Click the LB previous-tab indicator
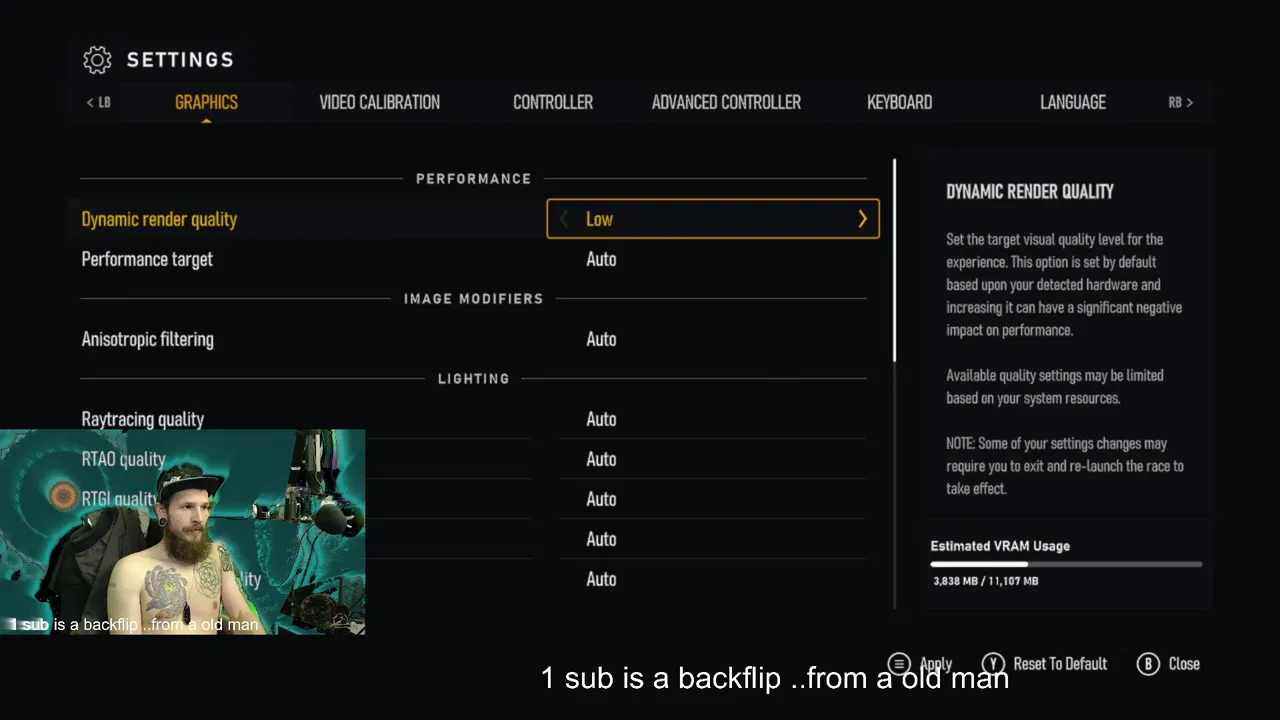The width and height of the screenshot is (1280, 720). pos(98,102)
